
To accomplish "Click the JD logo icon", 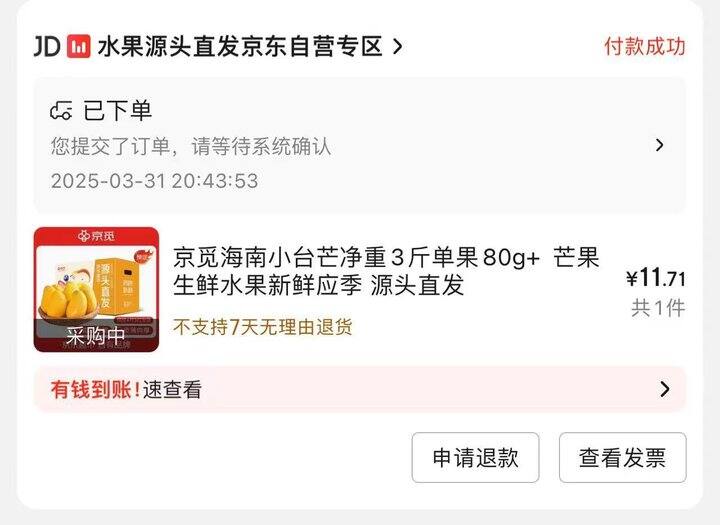I will (47, 46).
